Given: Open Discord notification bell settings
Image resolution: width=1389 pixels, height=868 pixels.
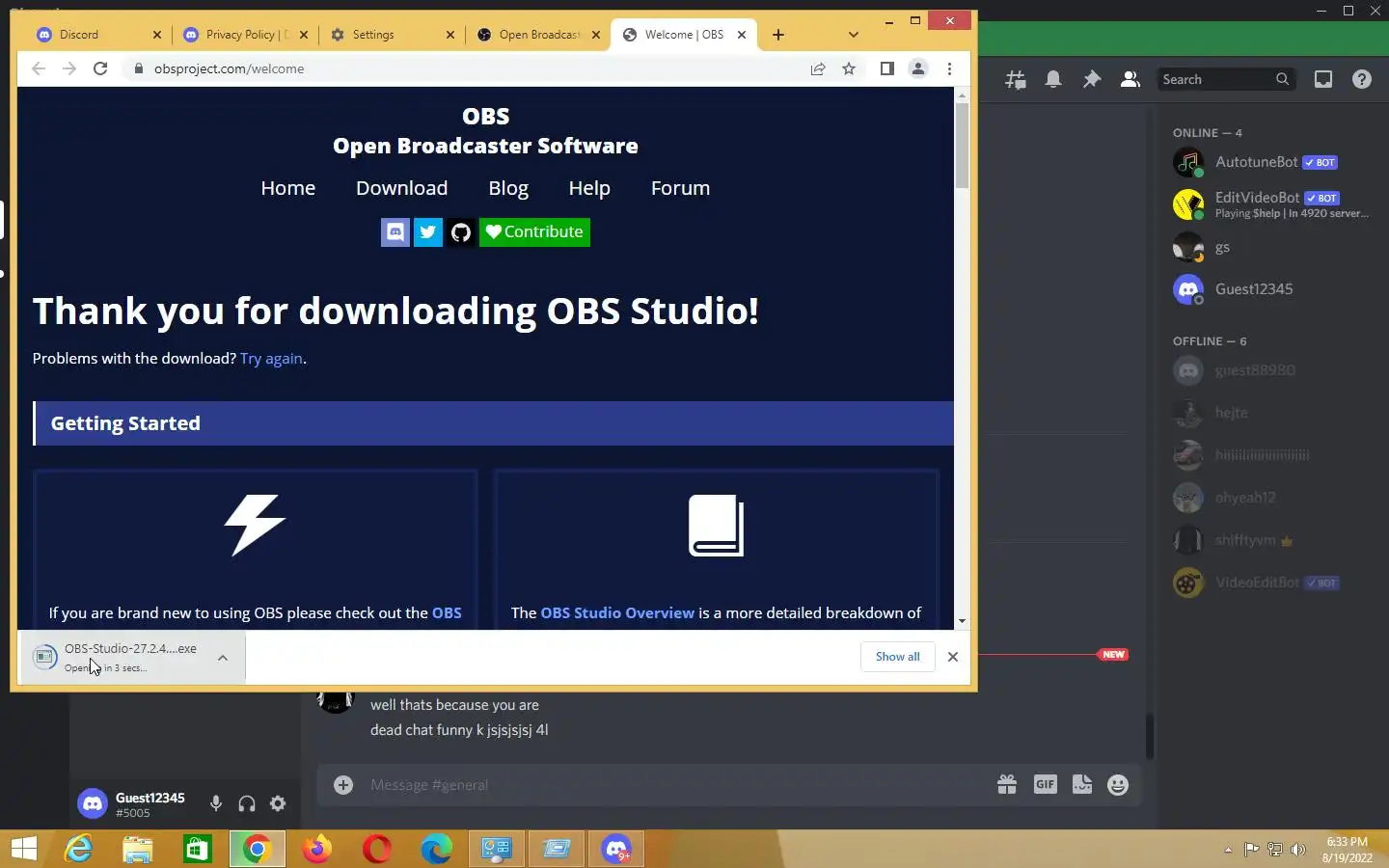Looking at the screenshot, I should coord(1053,80).
